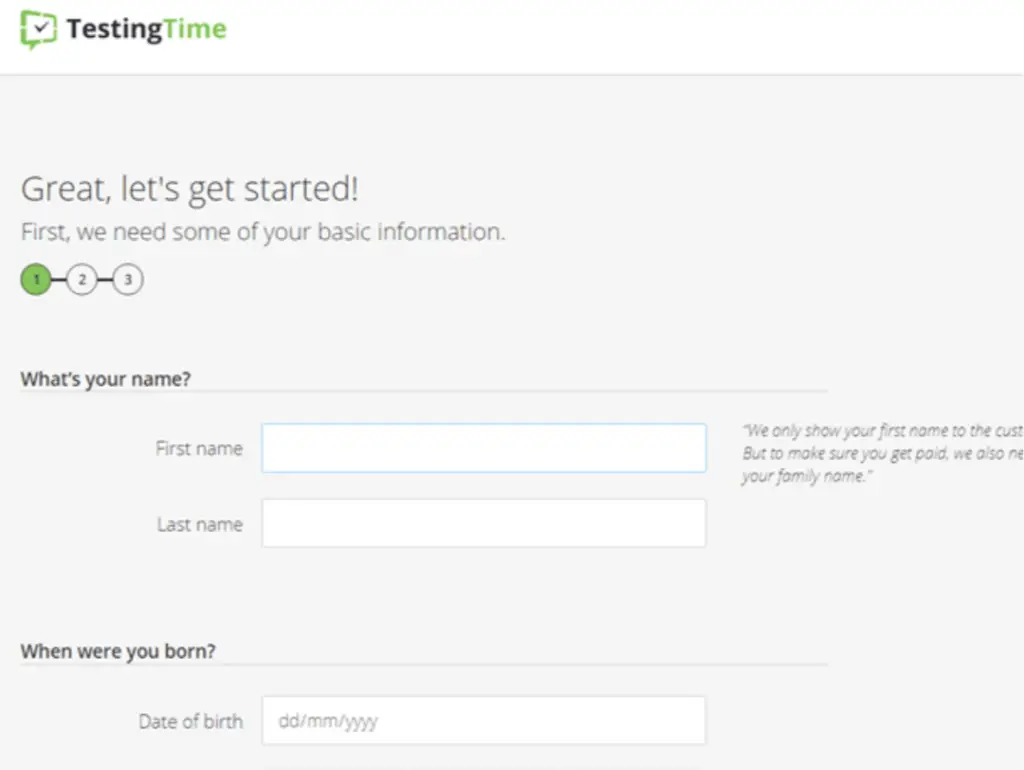Click the Date of birth dd/mm/yyyy field
Screen dimensions: 1024x770
click(x=484, y=720)
